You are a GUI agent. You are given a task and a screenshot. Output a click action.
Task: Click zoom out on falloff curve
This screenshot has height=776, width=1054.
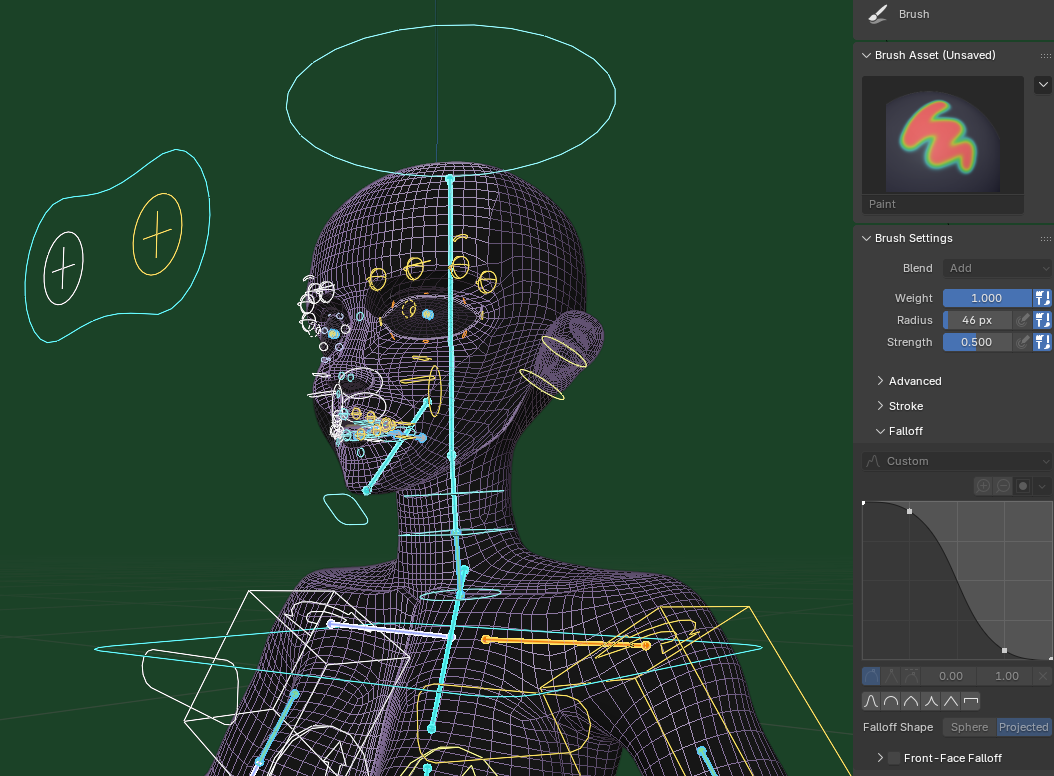tap(1003, 486)
